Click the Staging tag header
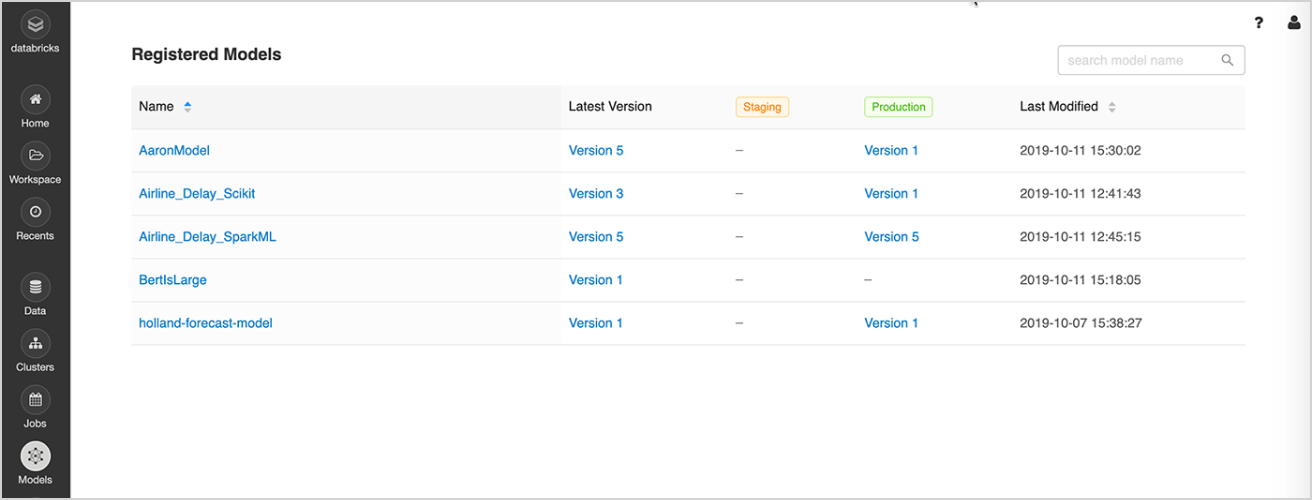This screenshot has height=500, width=1312. 762,107
